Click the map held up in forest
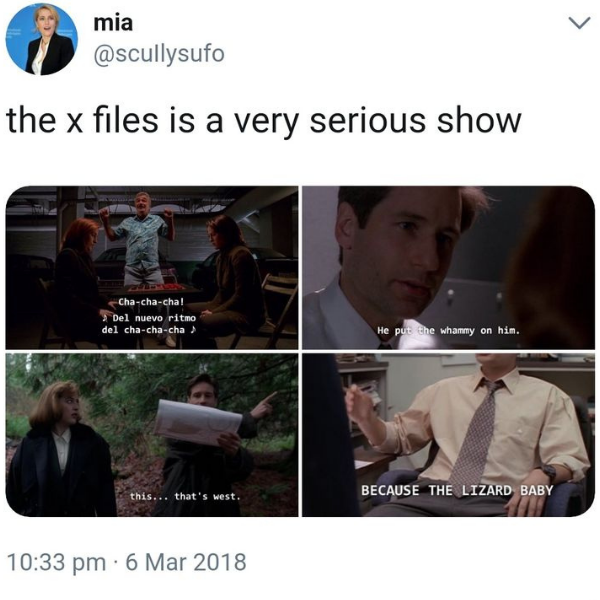The height and width of the screenshot is (600, 600). [198, 422]
